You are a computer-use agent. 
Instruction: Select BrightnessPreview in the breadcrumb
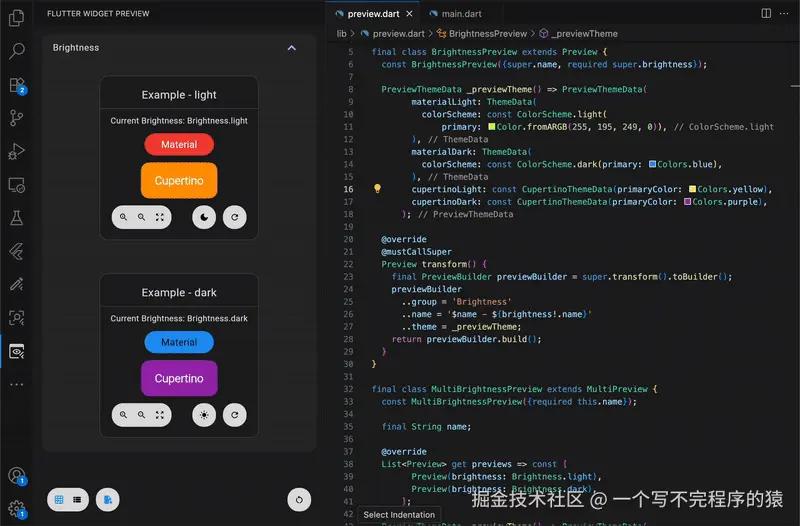488,34
